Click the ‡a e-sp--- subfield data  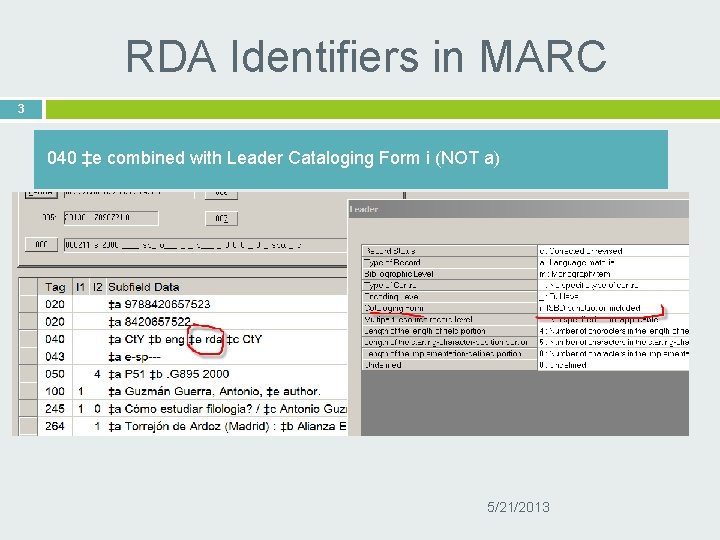135,356
